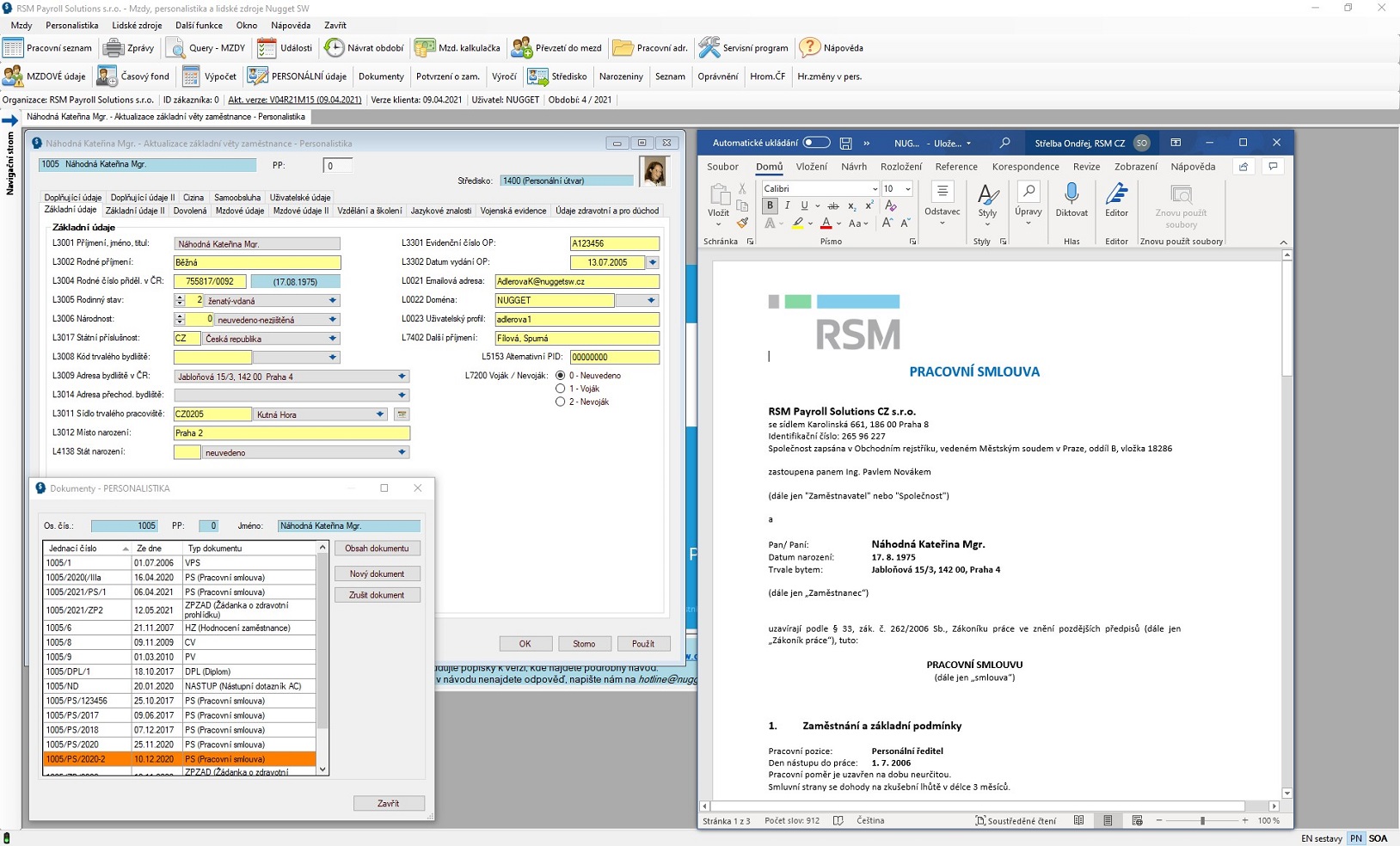This screenshot has width=1400, height=846.
Task: Click Word zoom slider handle
Action: tap(1202, 821)
